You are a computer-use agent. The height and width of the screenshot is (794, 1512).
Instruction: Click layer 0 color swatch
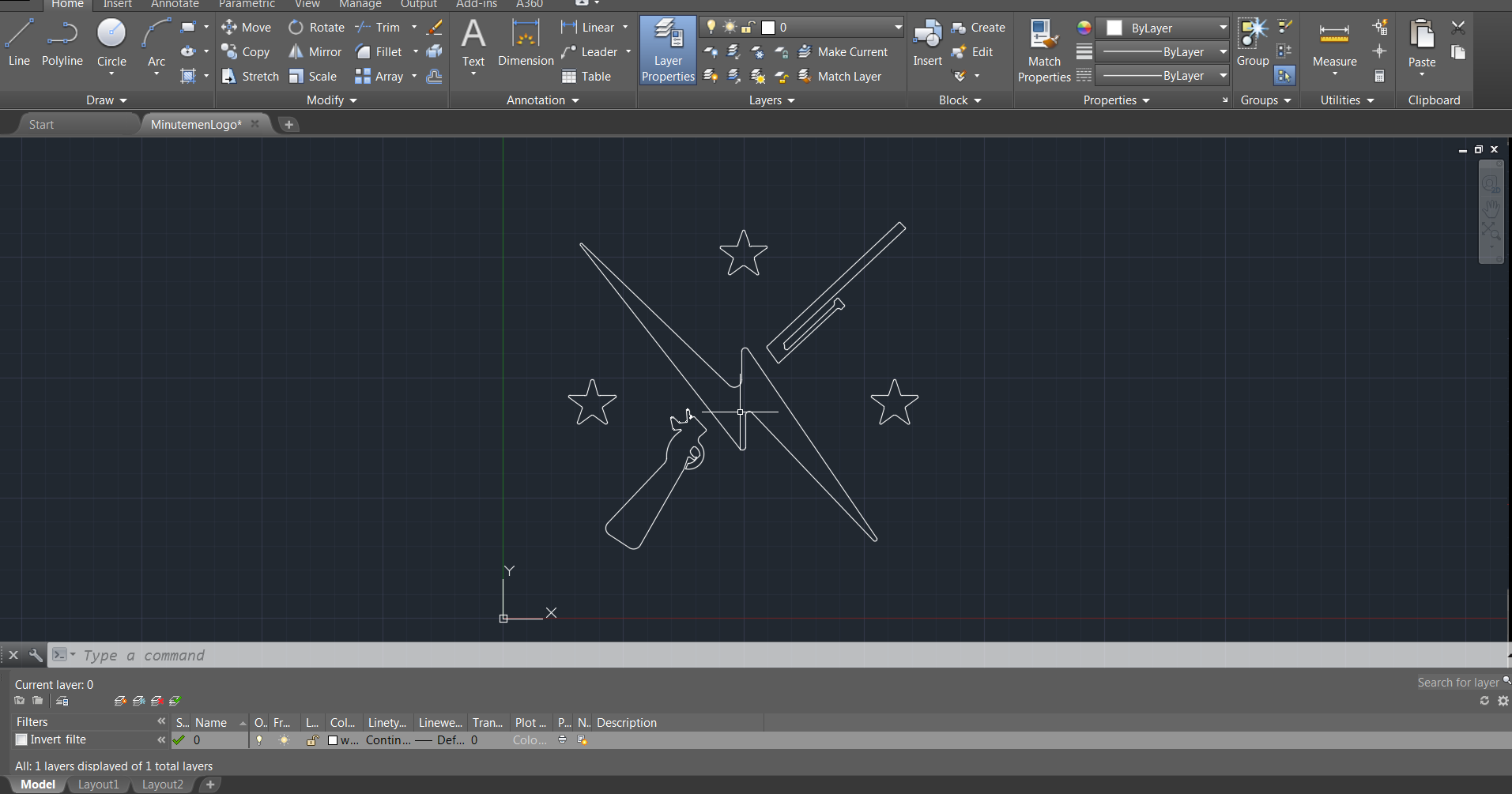click(333, 740)
